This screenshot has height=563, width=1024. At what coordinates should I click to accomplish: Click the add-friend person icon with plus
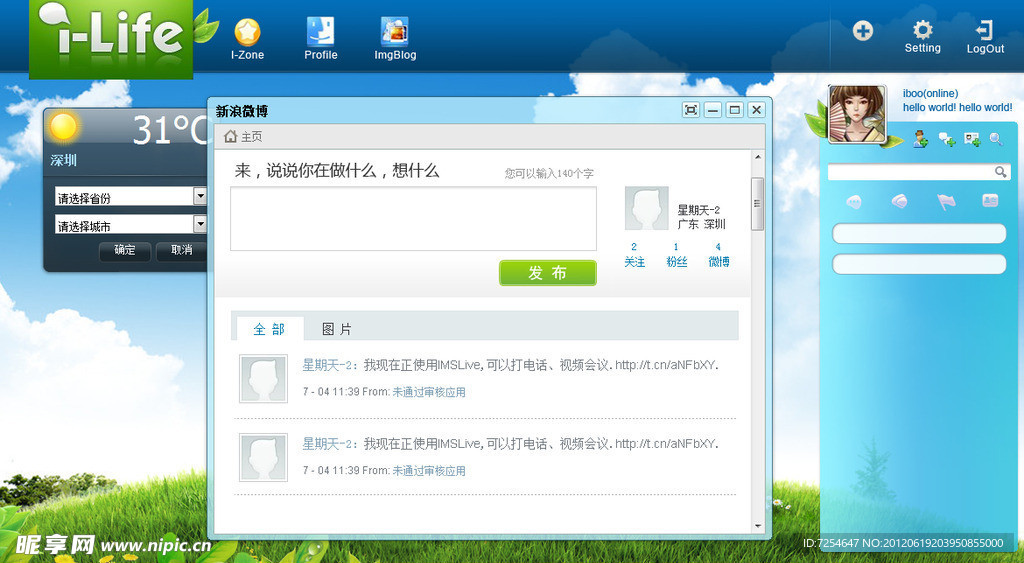(x=921, y=140)
